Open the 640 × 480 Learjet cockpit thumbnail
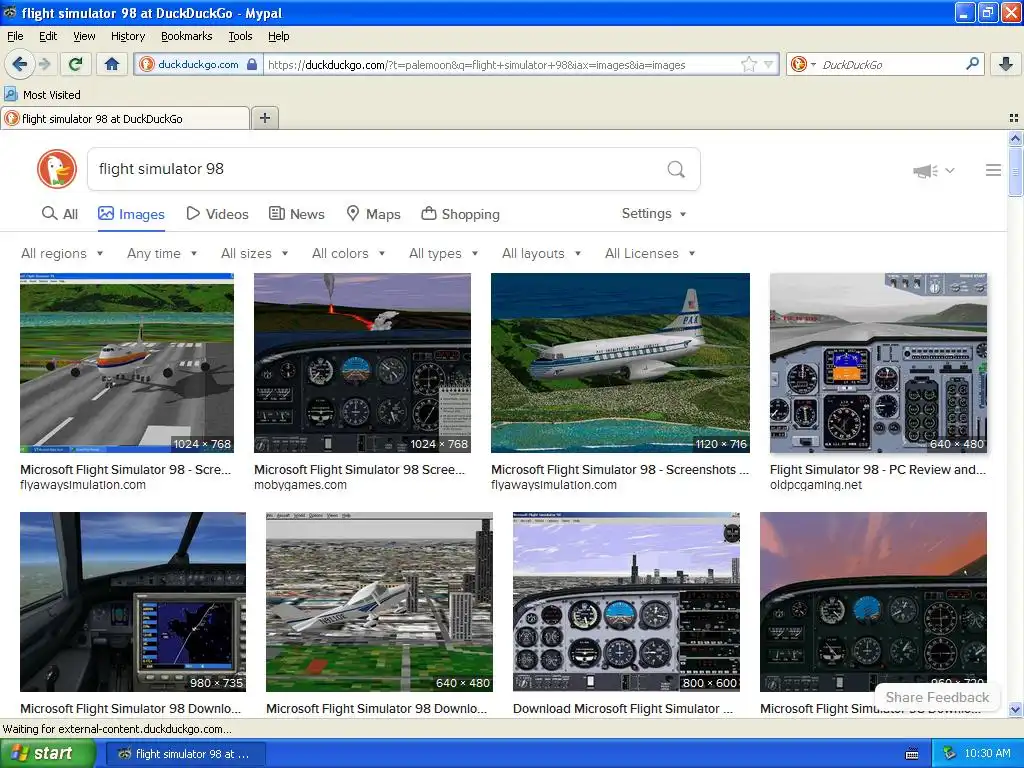The height and width of the screenshot is (768, 1024). tap(878, 363)
